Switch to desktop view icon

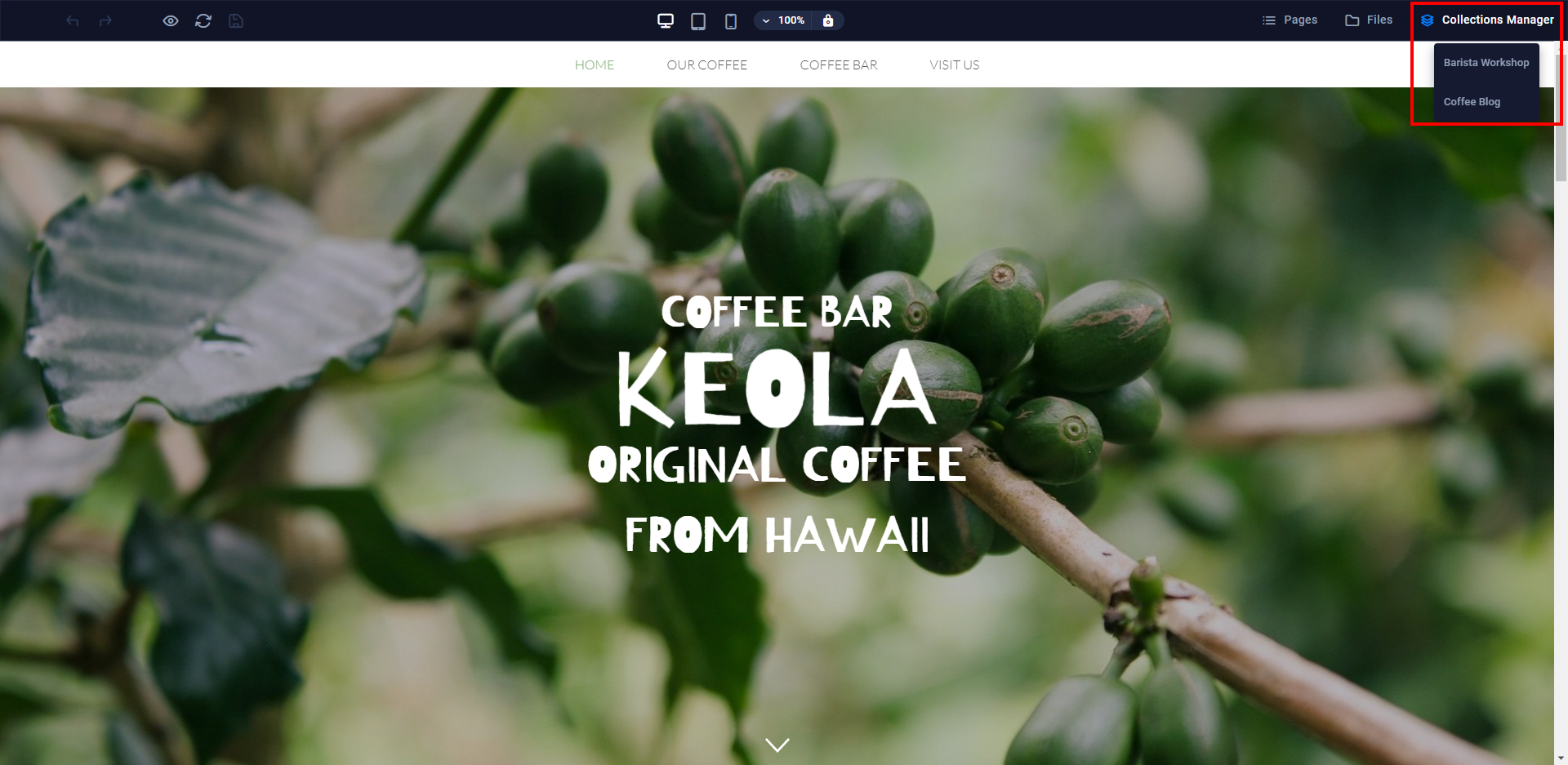pyautogui.click(x=666, y=20)
